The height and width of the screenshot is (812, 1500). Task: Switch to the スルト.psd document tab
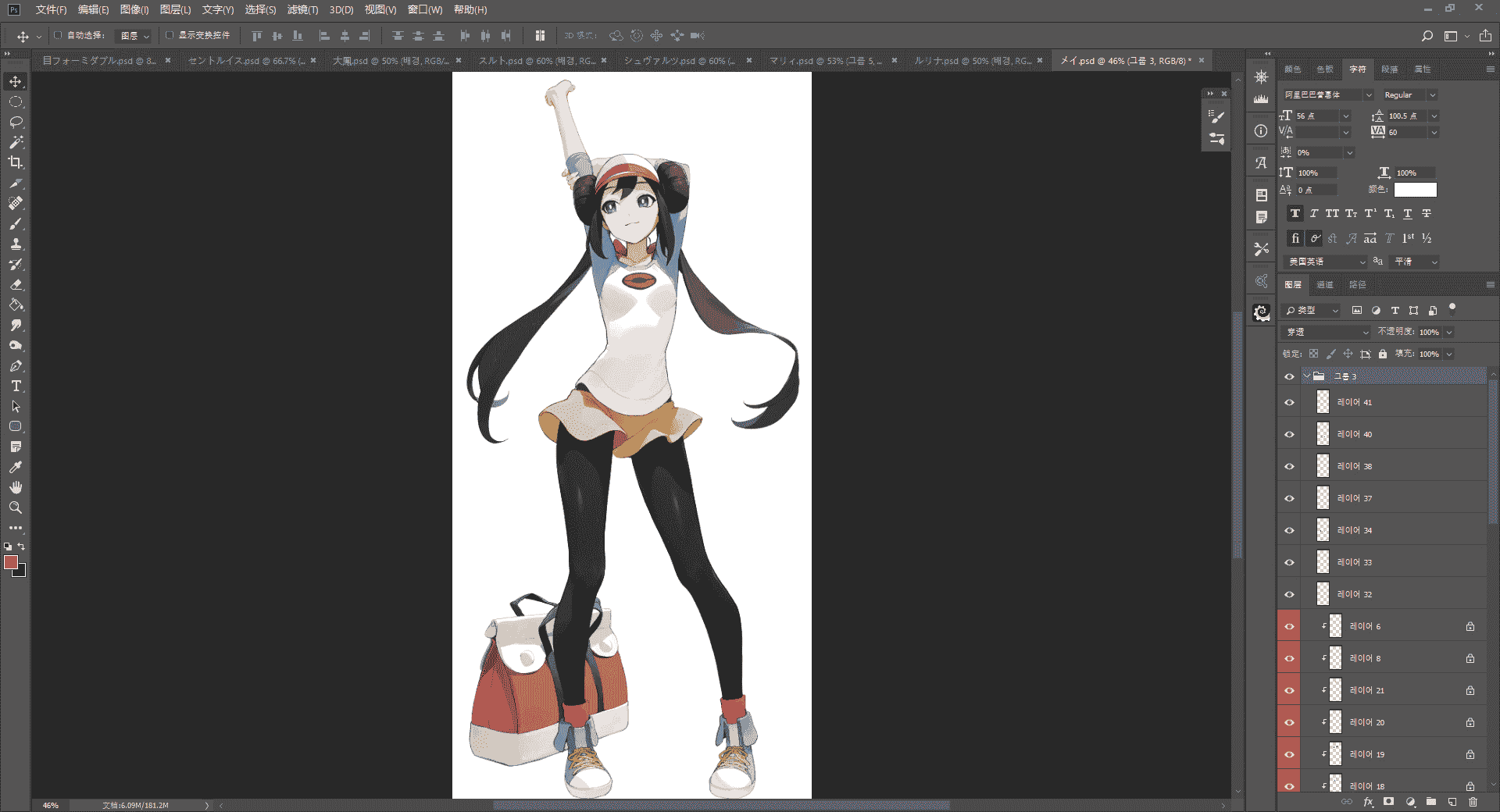[537, 60]
